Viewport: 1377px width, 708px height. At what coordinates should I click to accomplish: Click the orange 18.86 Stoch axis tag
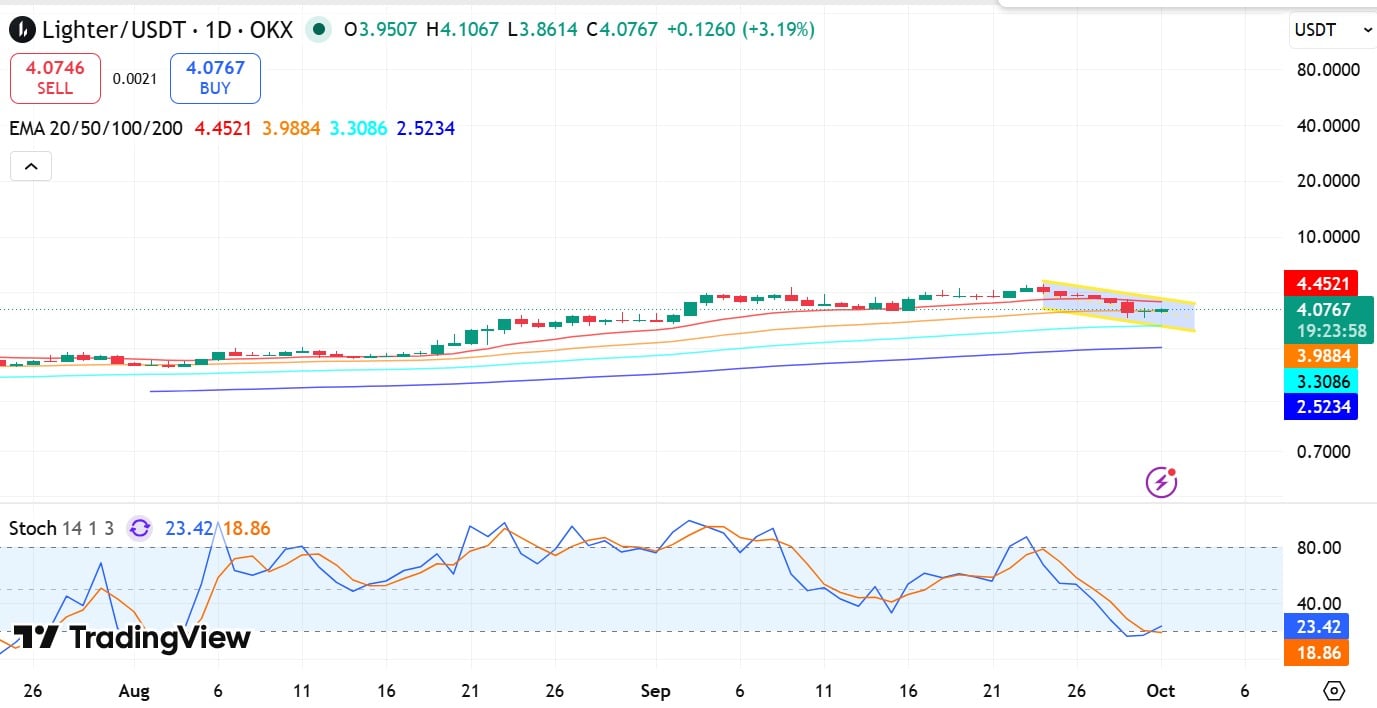[x=1317, y=653]
